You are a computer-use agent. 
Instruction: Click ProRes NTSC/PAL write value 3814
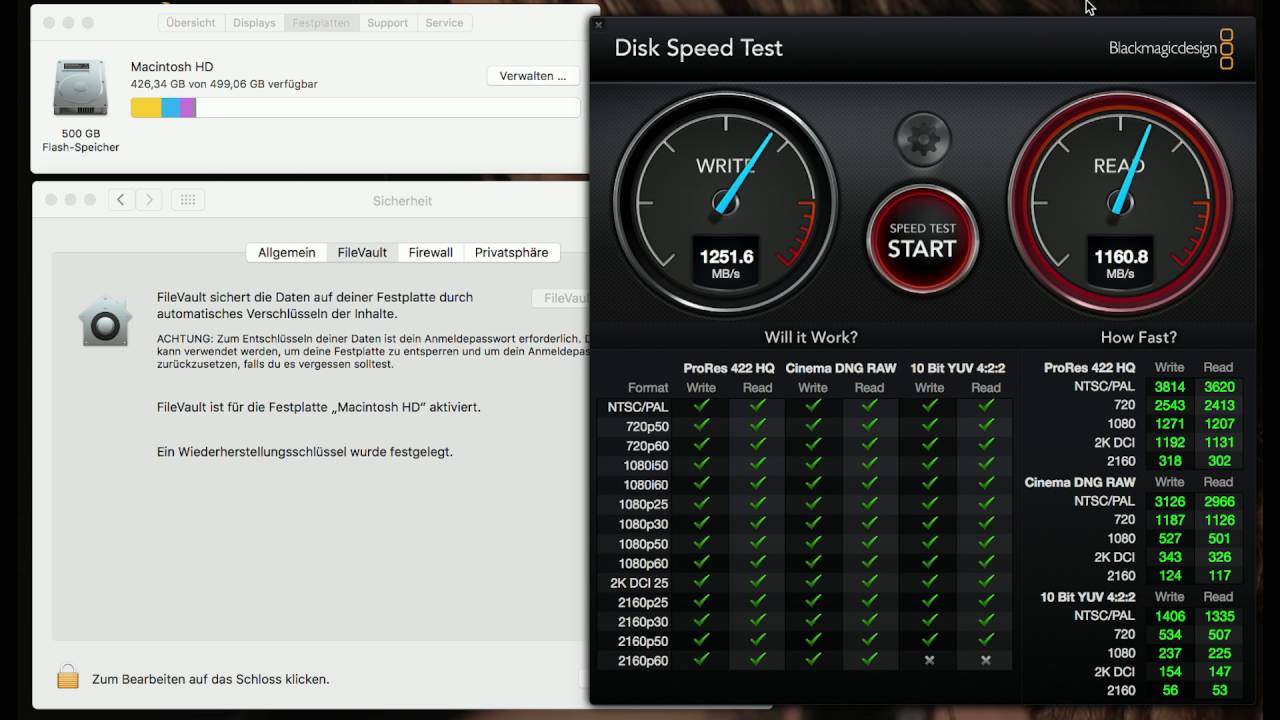click(x=1169, y=387)
